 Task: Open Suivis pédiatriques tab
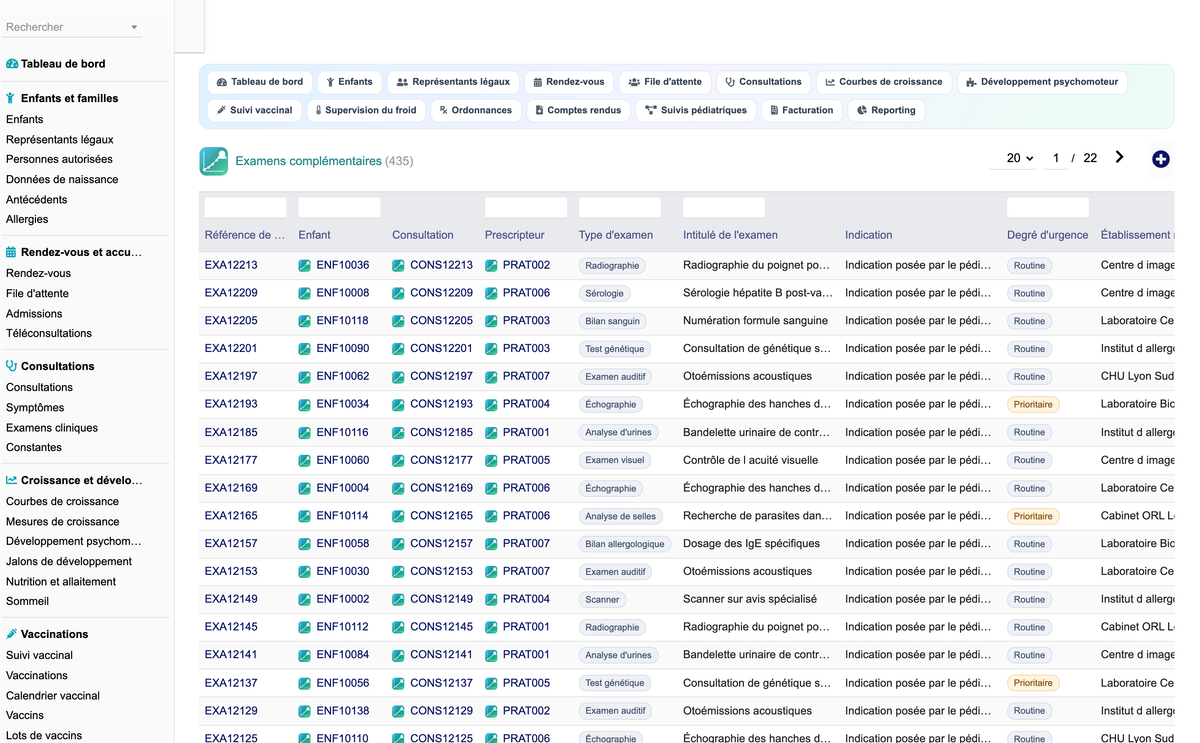click(x=696, y=110)
